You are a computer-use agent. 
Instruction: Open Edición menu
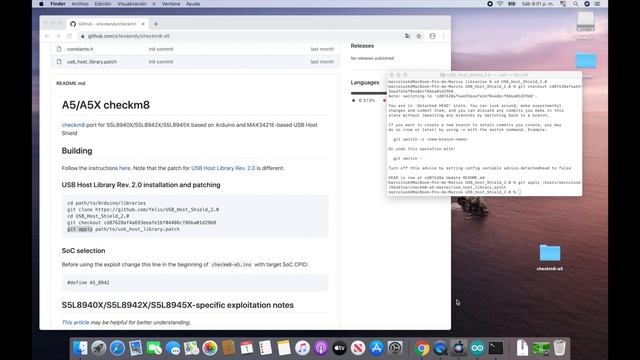(103, 4)
